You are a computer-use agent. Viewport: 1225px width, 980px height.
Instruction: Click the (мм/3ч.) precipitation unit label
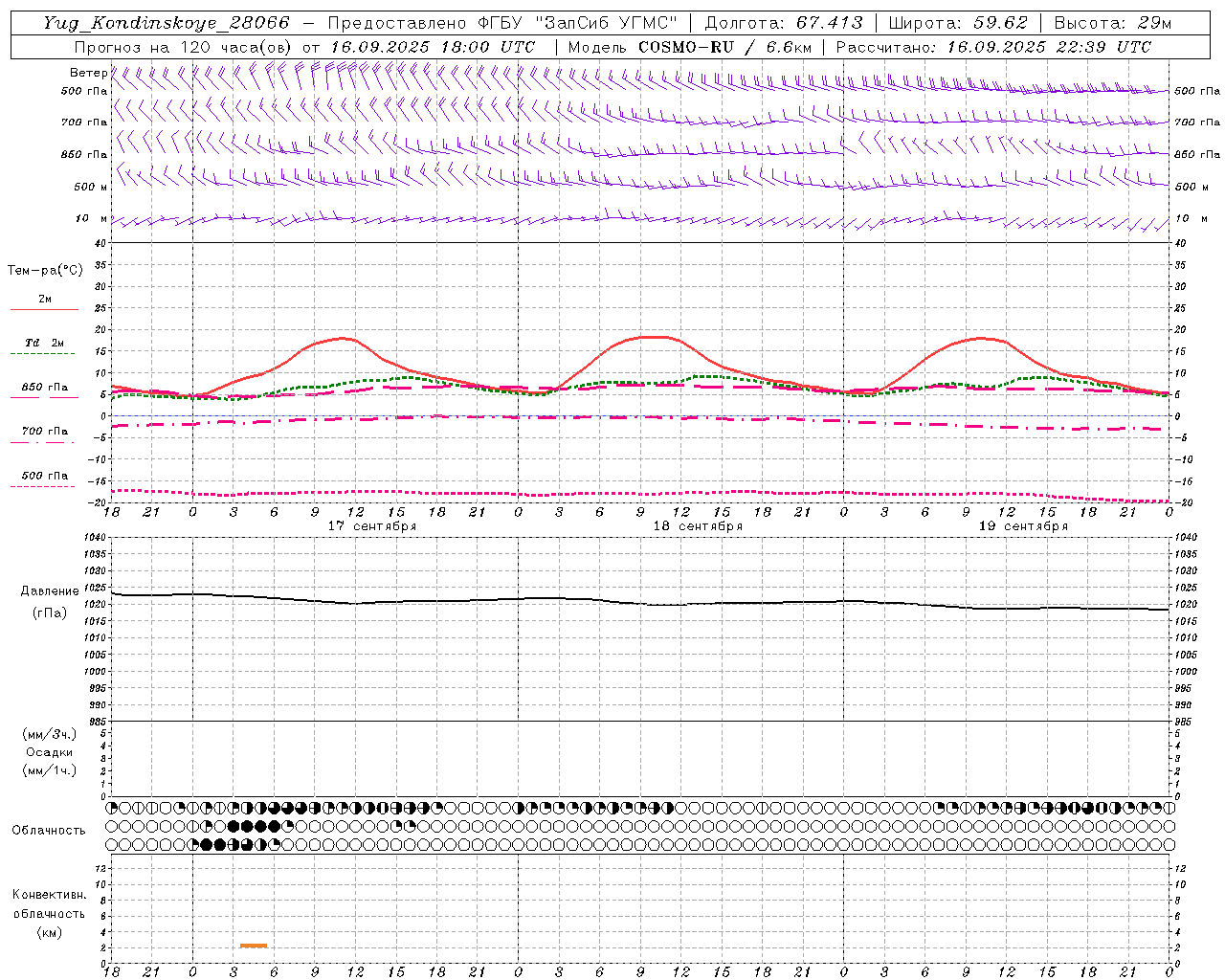pyautogui.click(x=50, y=734)
